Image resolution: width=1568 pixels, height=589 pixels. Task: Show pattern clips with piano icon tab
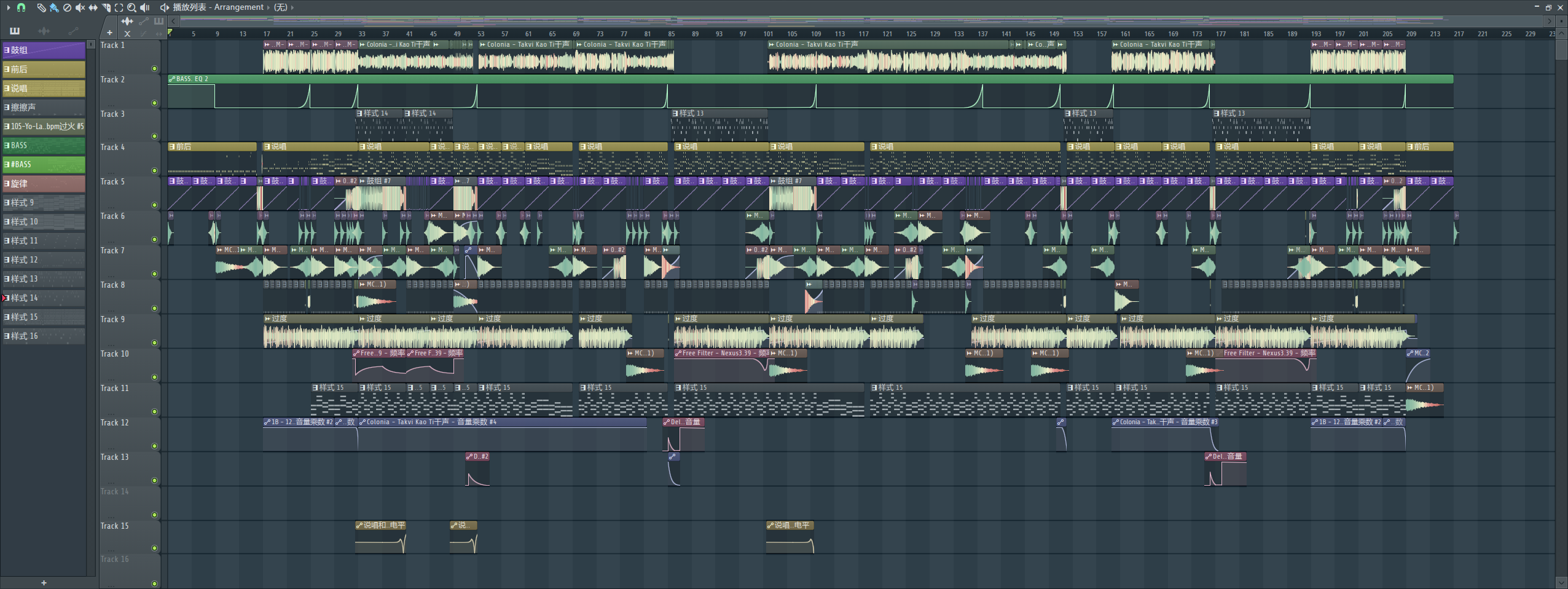(x=15, y=31)
